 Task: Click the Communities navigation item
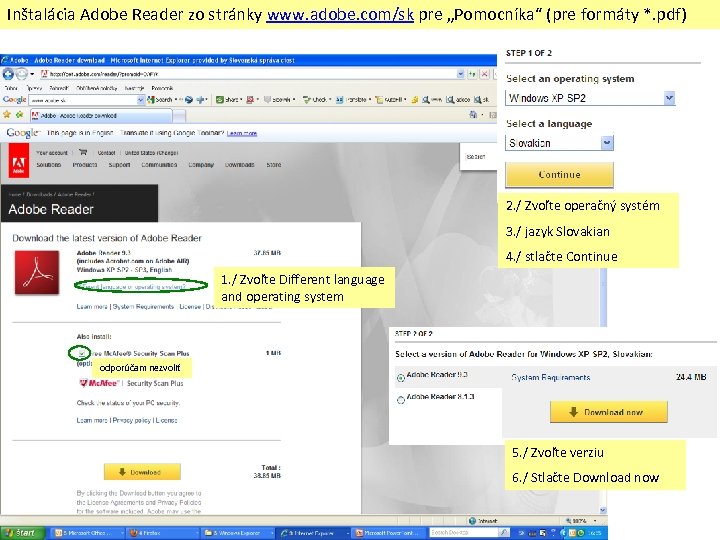(x=159, y=164)
